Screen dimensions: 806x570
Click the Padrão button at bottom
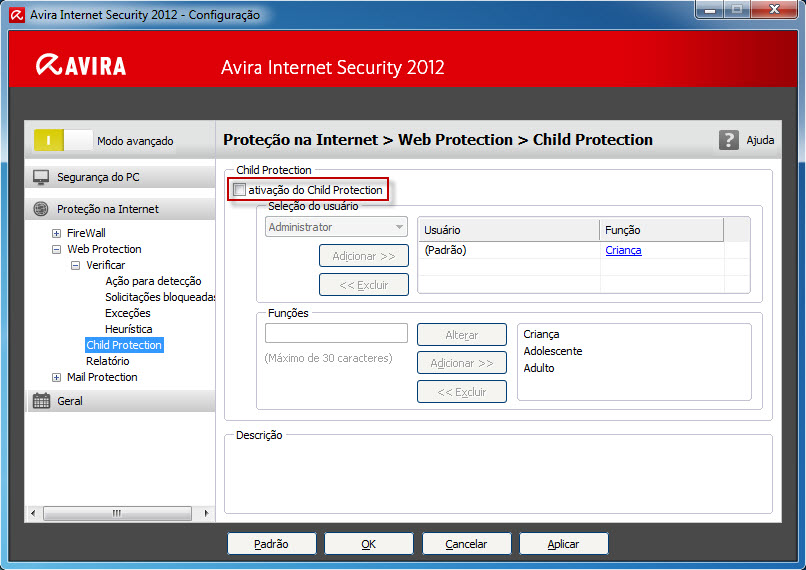[x=271, y=544]
